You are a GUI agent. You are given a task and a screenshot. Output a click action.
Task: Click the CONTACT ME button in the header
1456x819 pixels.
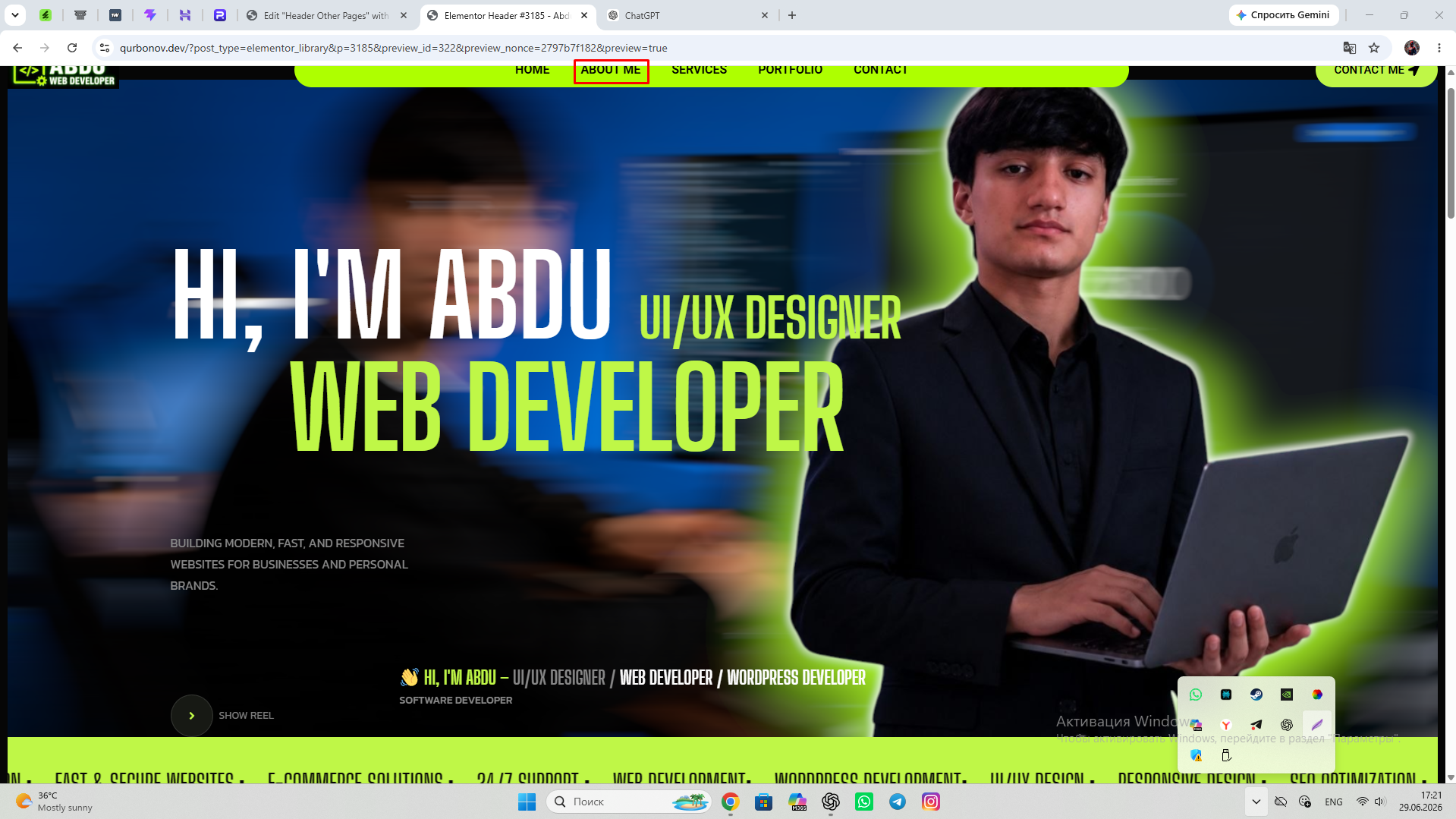pyautogui.click(x=1376, y=73)
